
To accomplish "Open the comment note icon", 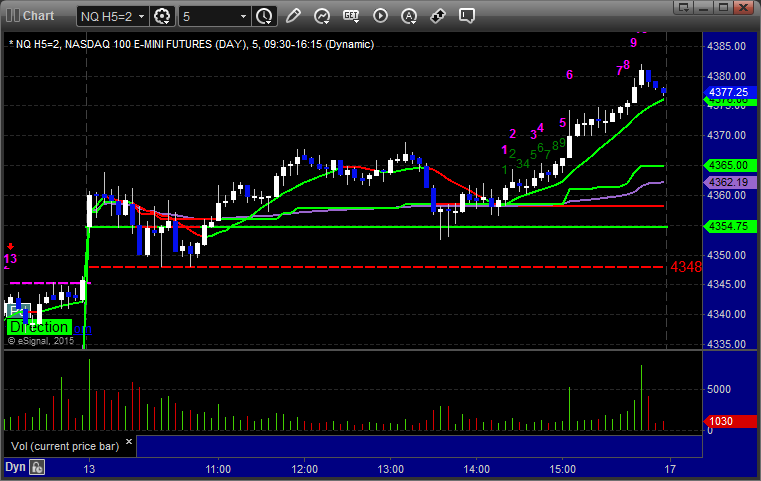I will point(466,16).
